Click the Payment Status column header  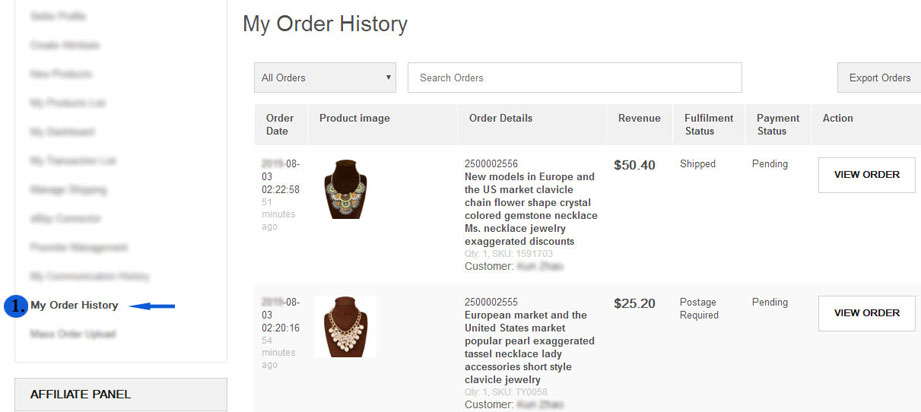pos(778,125)
